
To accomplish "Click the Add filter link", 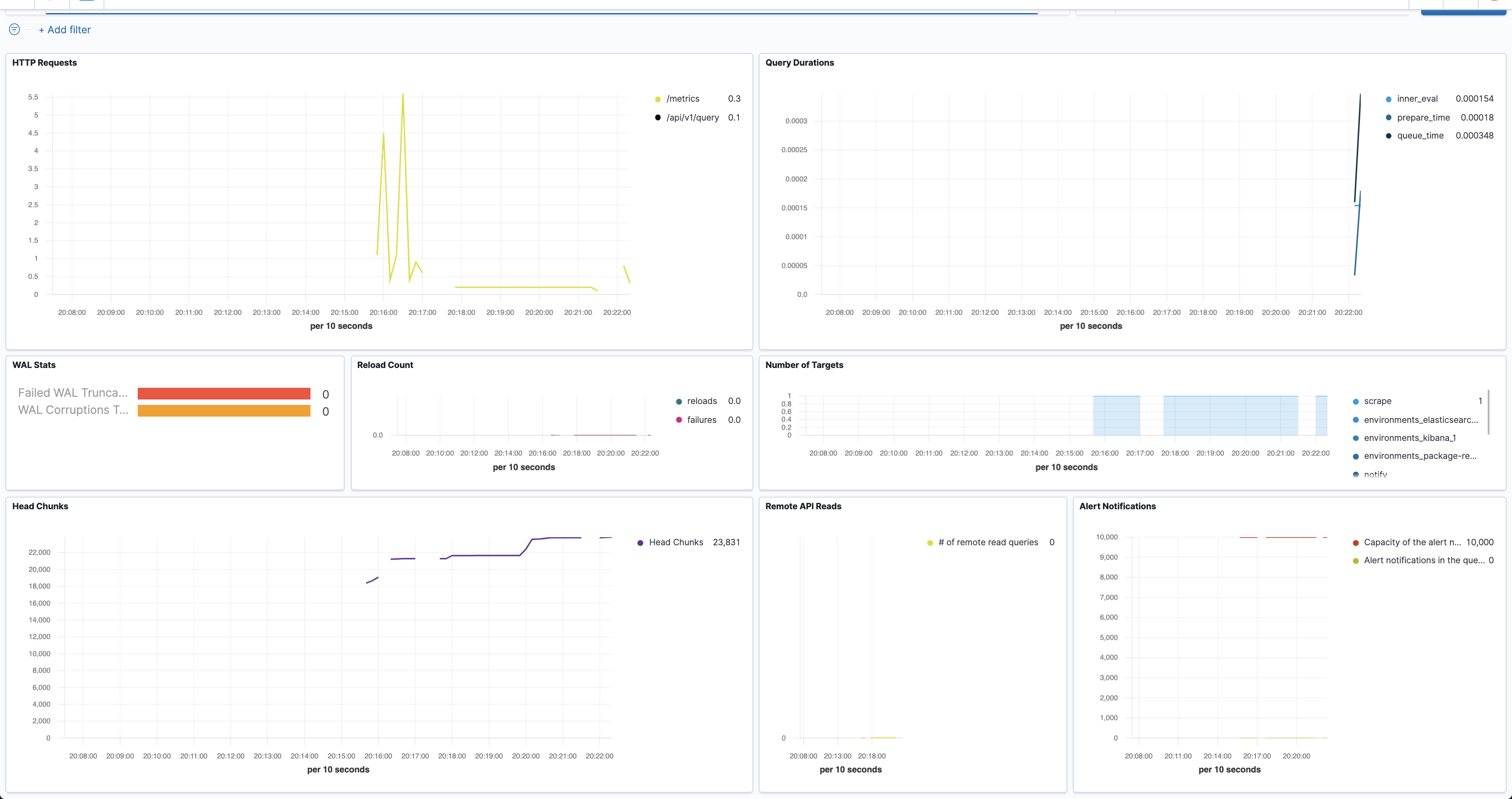I will (64, 30).
